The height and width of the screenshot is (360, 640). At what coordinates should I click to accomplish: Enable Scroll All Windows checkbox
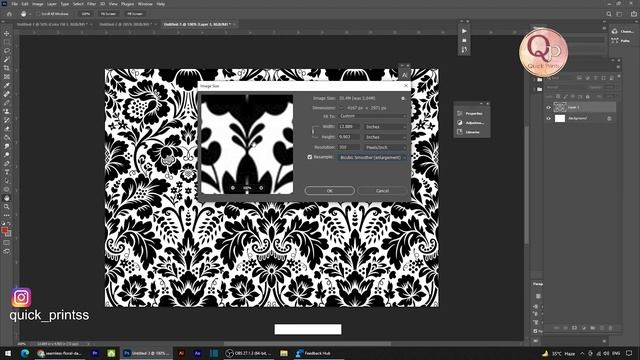38,14
